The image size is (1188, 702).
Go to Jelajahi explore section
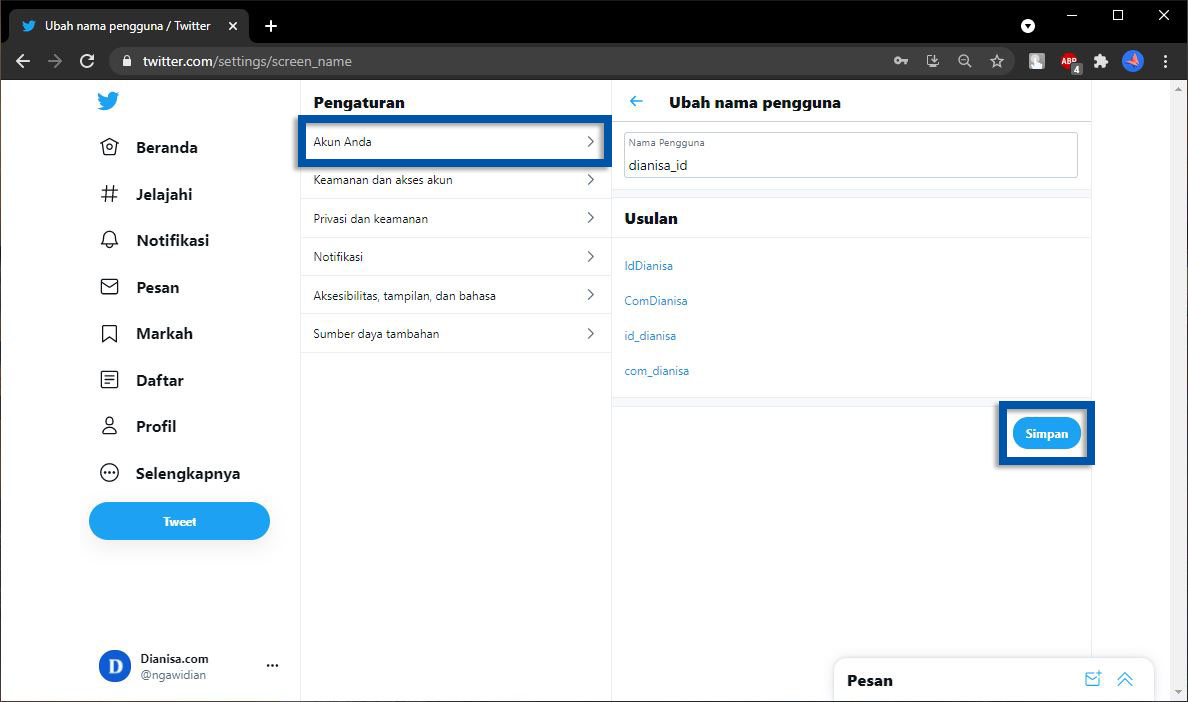(x=148, y=194)
